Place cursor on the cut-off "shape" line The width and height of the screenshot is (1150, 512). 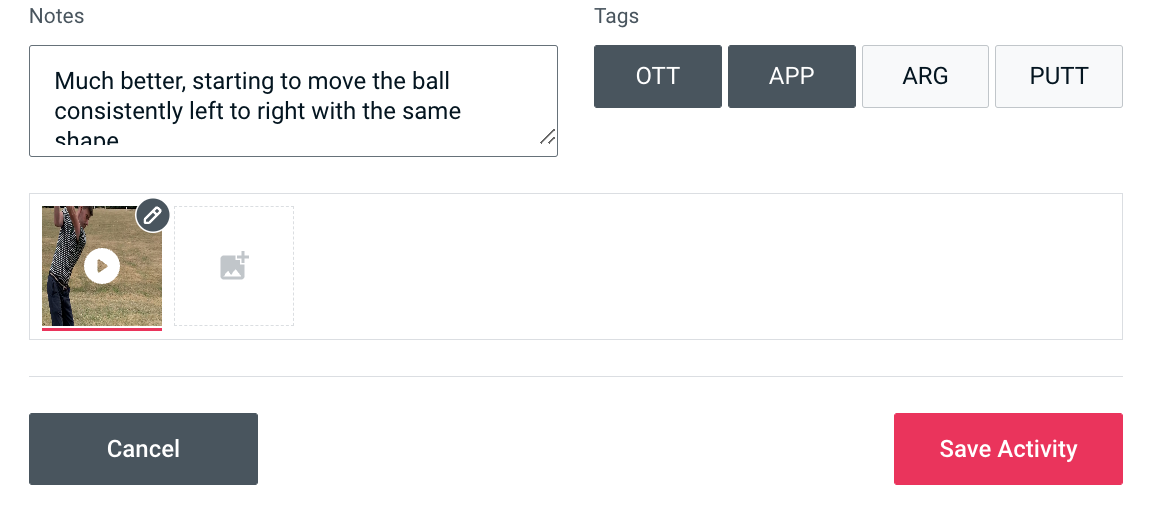87,141
